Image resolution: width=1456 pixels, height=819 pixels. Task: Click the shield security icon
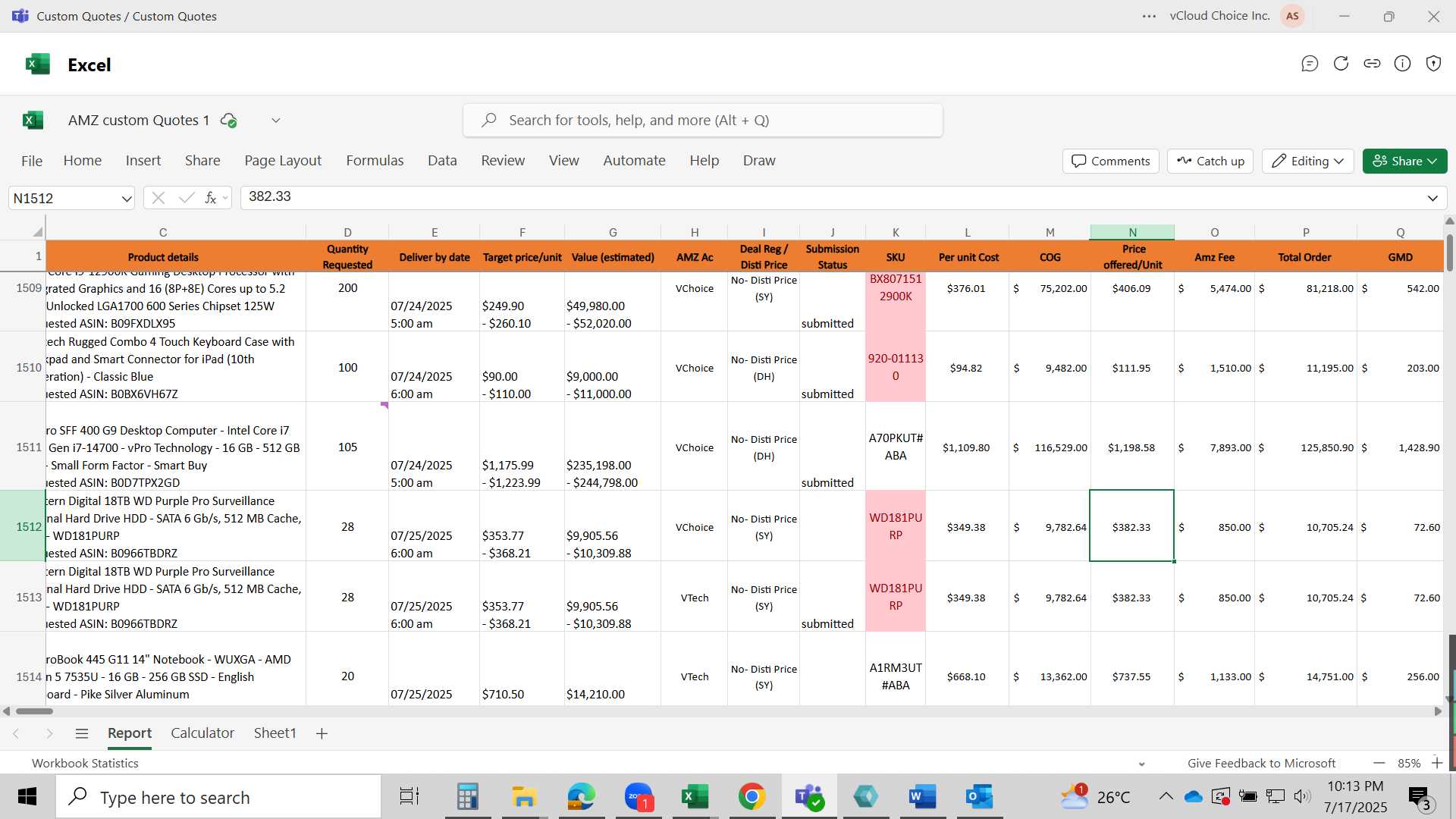[x=1433, y=64]
